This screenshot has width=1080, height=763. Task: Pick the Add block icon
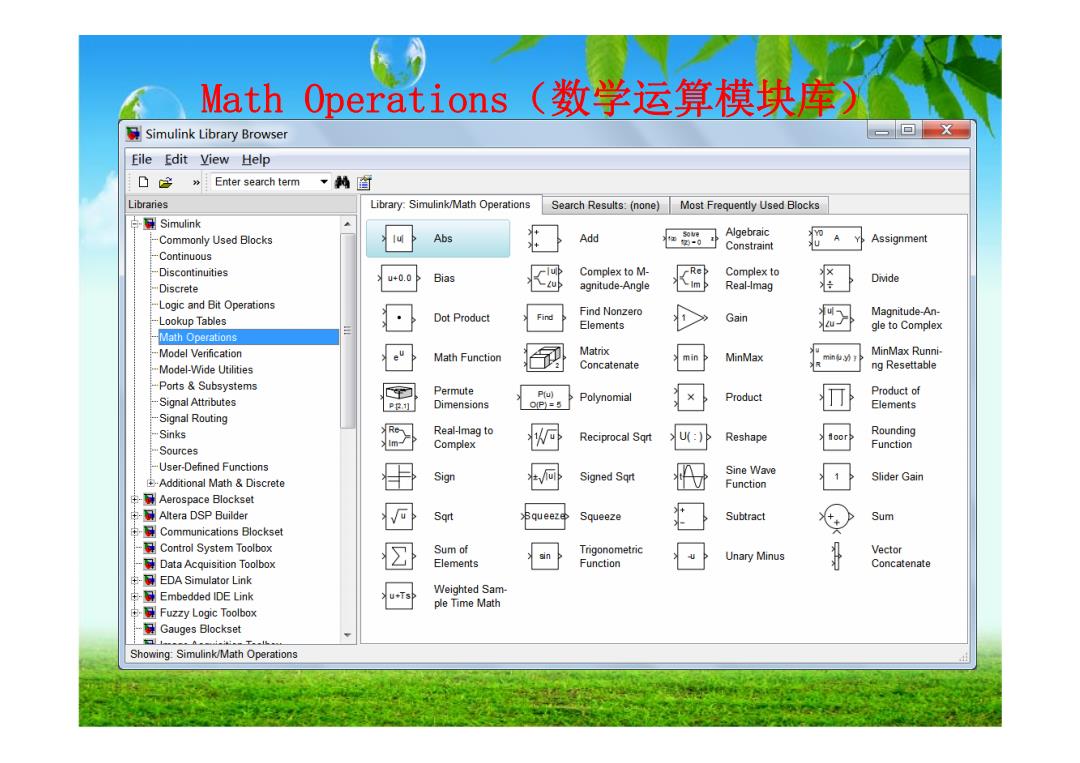tap(544, 238)
